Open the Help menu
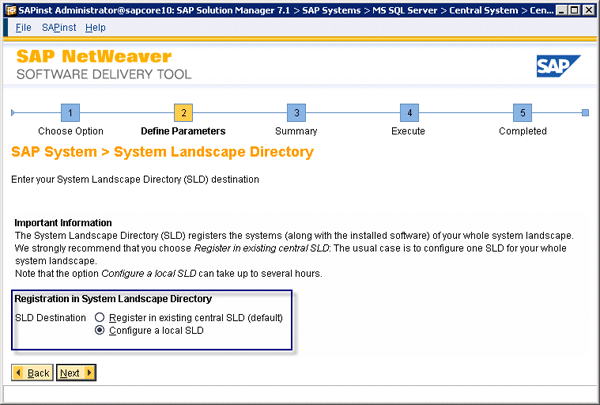The height and width of the screenshot is (405, 600). tap(95, 27)
